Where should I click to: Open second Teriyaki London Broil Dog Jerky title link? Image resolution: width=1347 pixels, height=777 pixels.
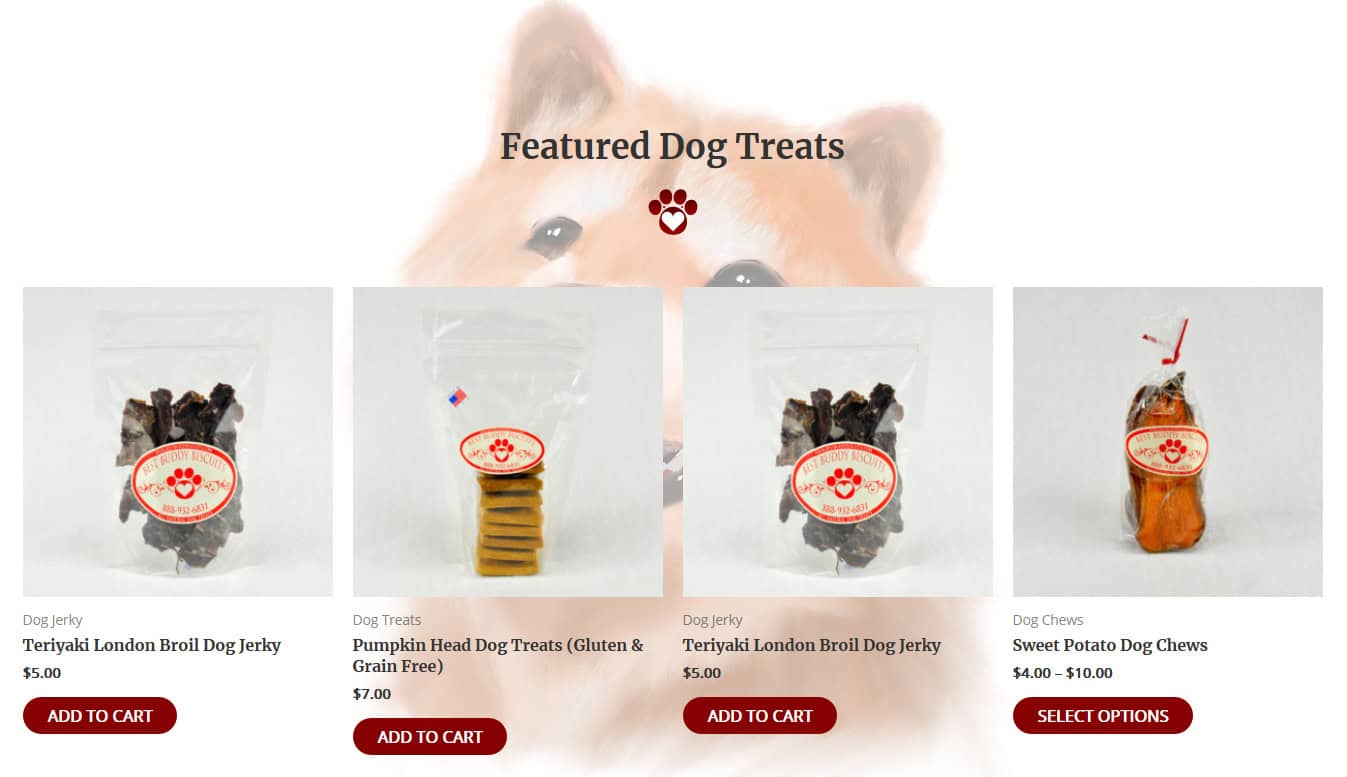pos(812,645)
